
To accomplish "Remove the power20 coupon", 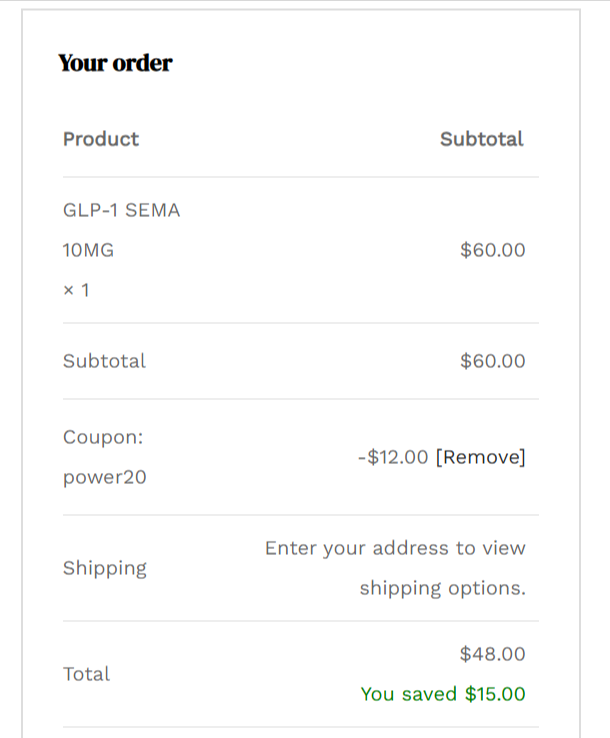I will click(x=480, y=457).
